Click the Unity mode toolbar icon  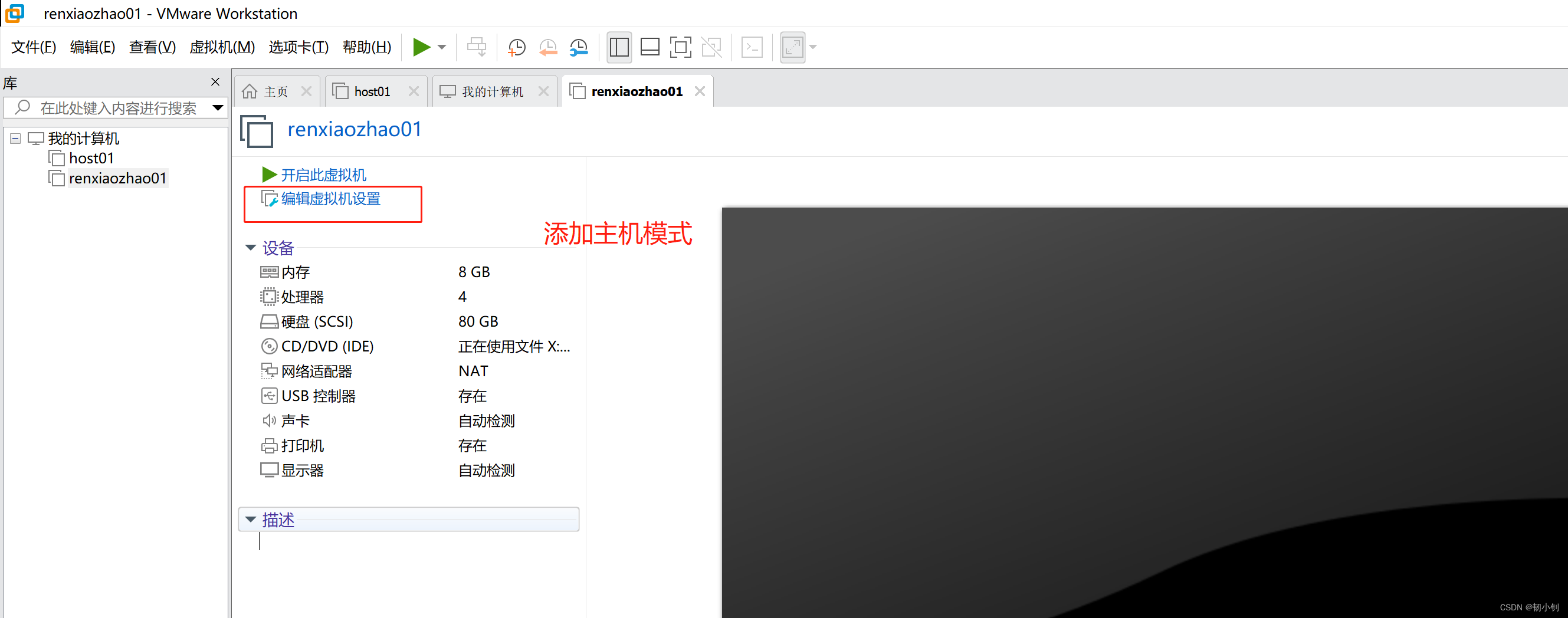click(711, 47)
